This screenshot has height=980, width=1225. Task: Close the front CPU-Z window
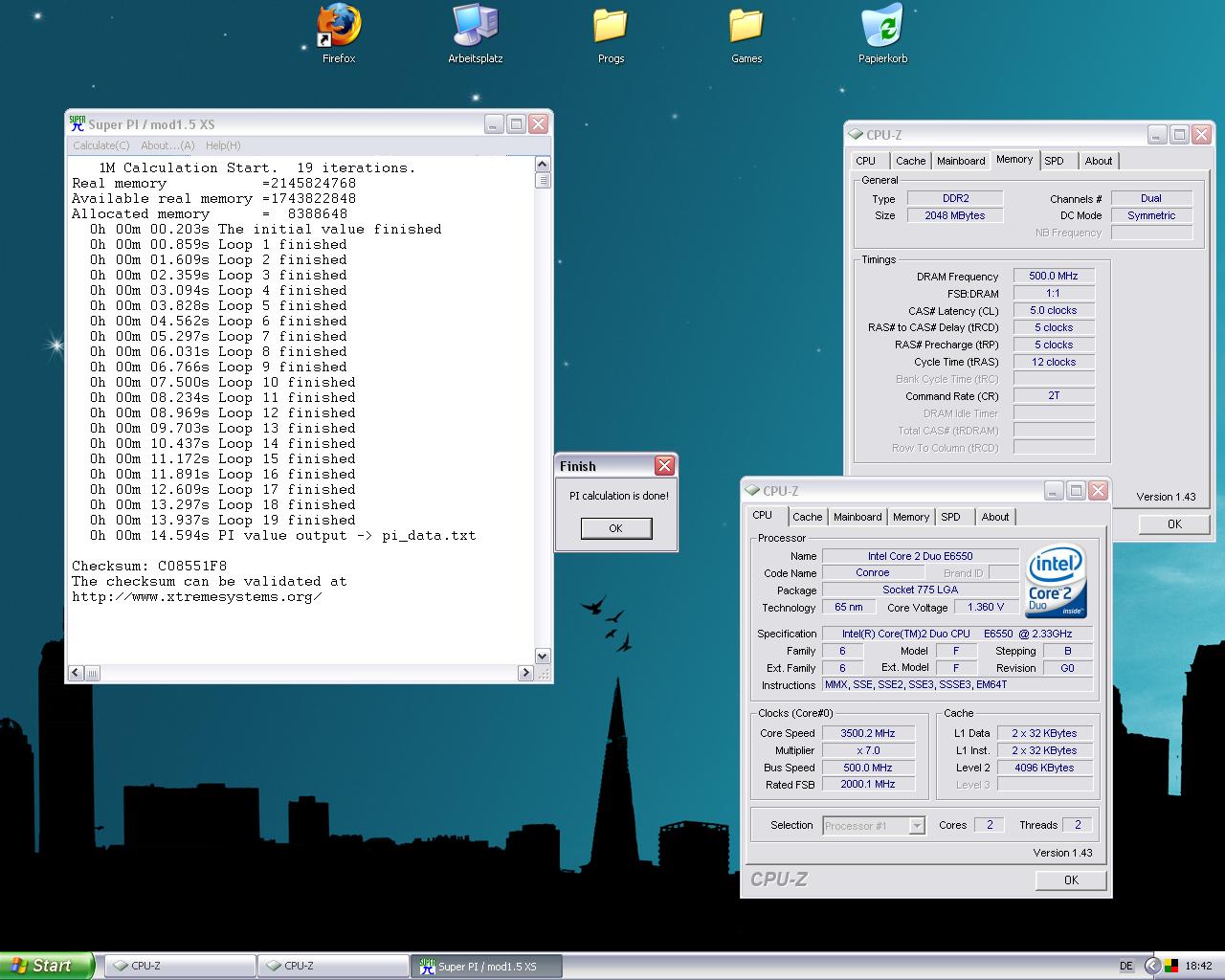coord(1098,491)
